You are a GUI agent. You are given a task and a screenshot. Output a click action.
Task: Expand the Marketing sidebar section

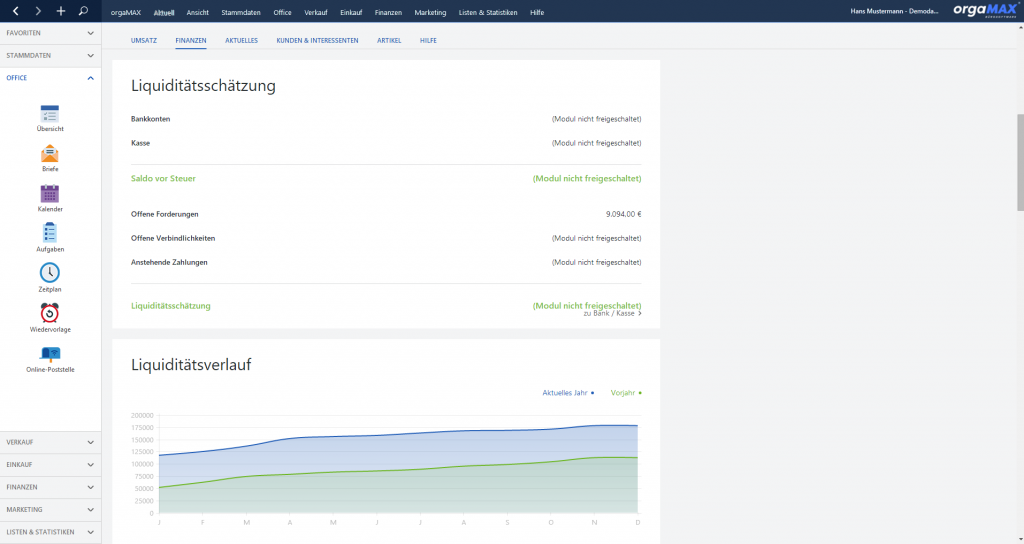pos(50,509)
